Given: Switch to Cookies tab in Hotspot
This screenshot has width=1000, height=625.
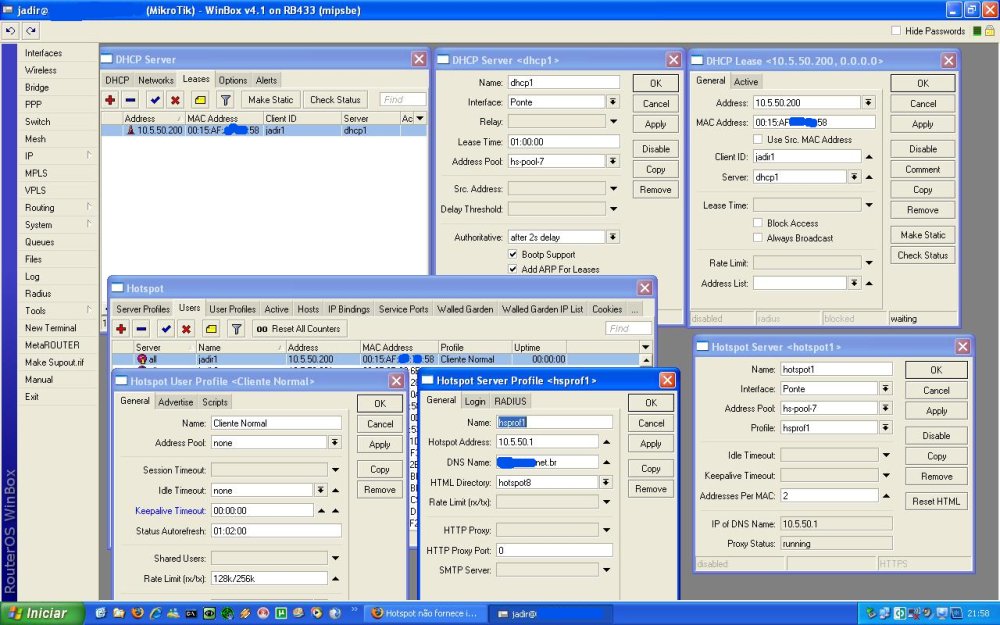Looking at the screenshot, I should pos(607,309).
